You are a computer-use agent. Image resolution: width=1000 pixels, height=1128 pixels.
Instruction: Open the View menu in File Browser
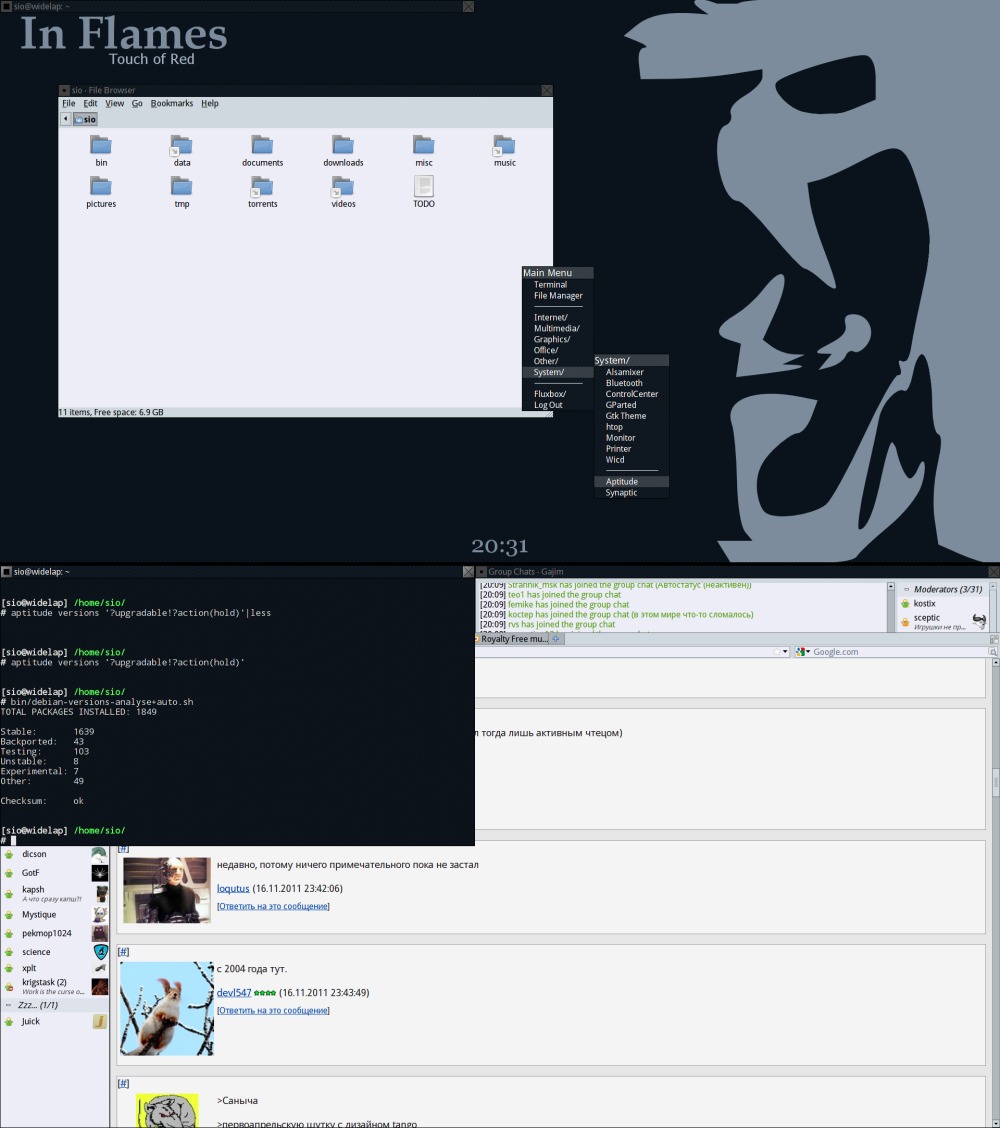114,104
